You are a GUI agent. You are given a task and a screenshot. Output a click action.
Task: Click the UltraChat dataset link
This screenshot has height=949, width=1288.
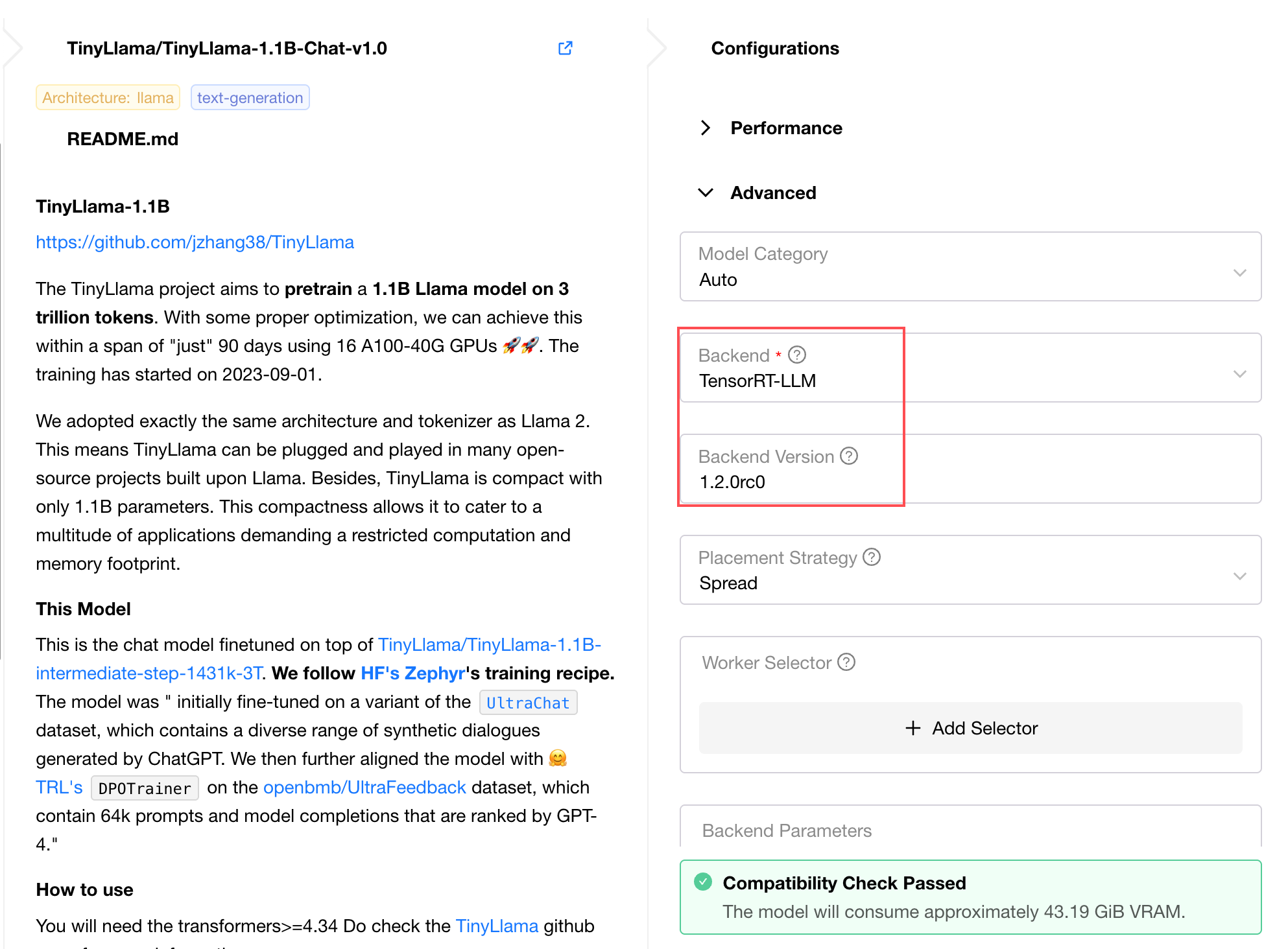tap(528, 703)
